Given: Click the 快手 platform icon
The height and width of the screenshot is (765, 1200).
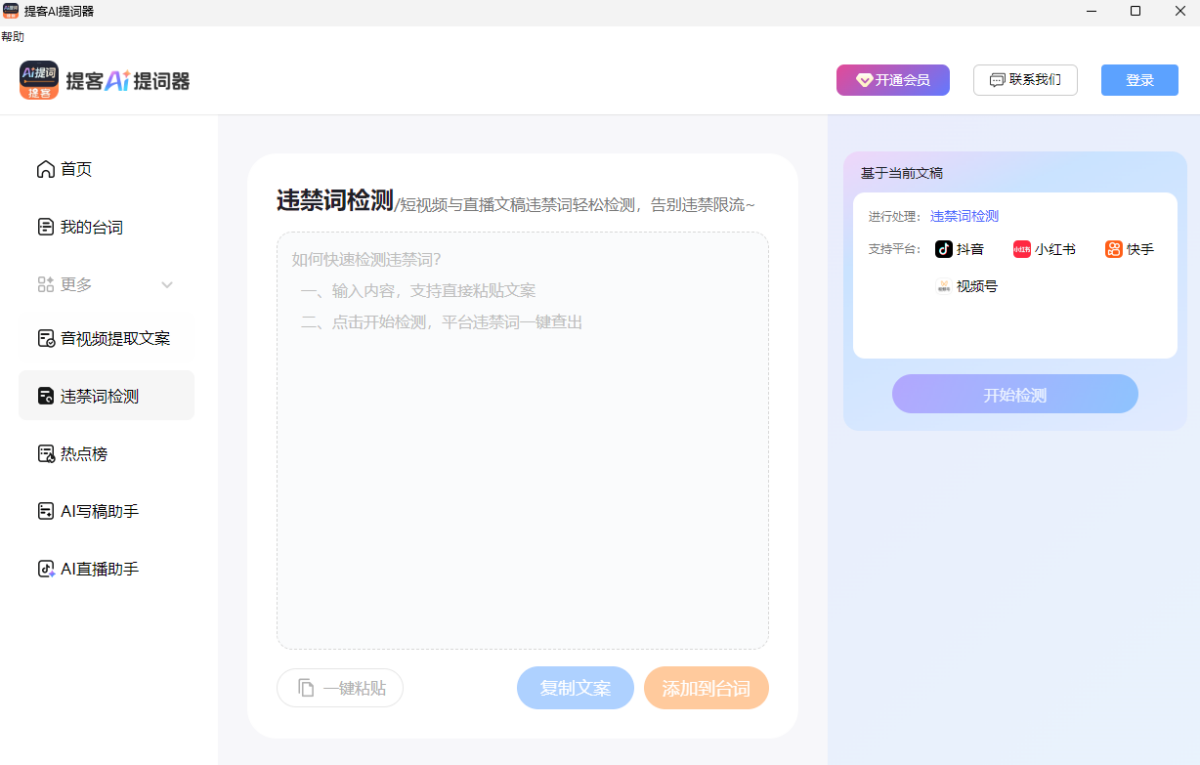Looking at the screenshot, I should tap(1113, 249).
